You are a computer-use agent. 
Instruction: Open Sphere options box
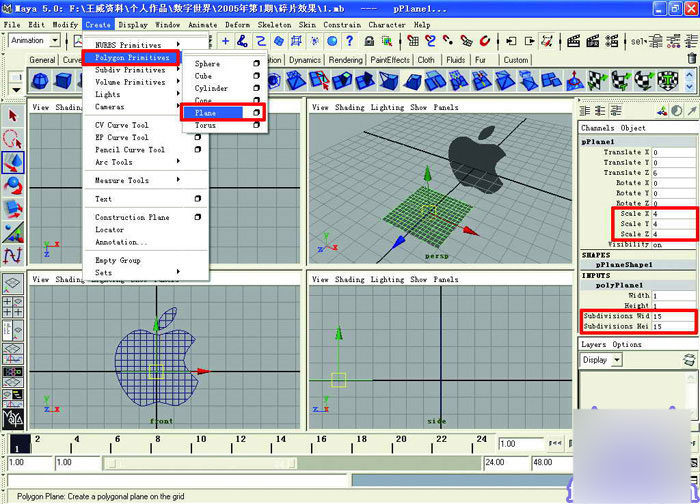(x=256, y=63)
